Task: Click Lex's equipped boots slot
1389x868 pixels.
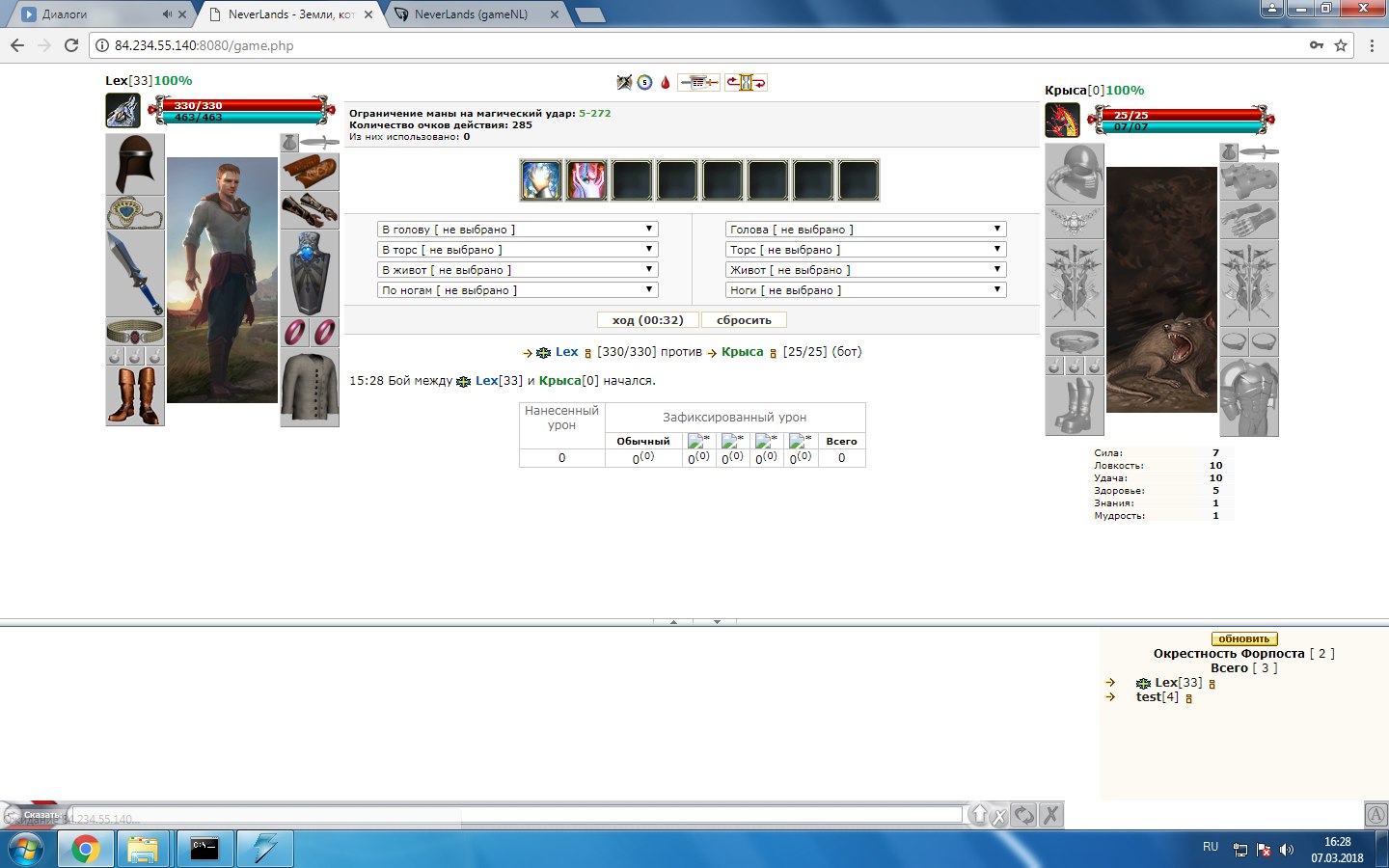Action: (134, 395)
